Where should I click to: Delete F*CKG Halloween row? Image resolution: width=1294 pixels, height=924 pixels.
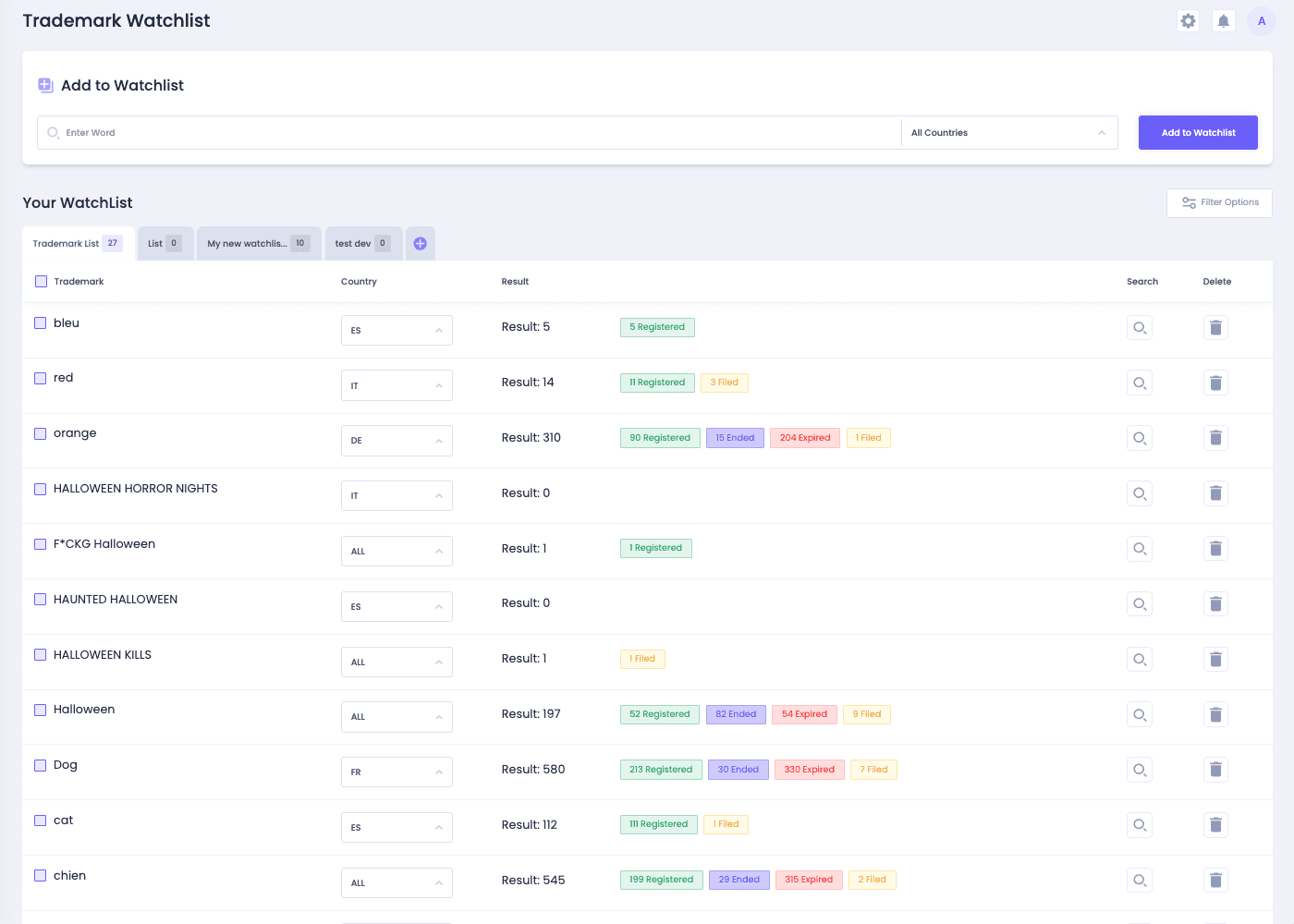point(1215,549)
